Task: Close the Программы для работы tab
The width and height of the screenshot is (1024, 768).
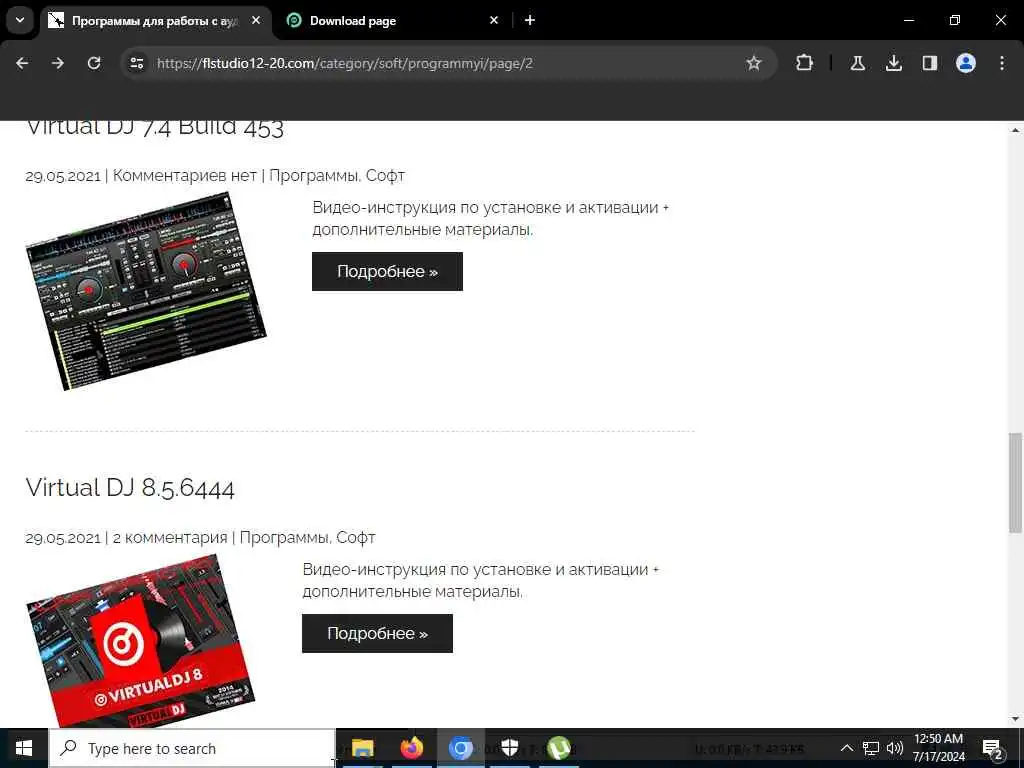Action: coord(256,20)
